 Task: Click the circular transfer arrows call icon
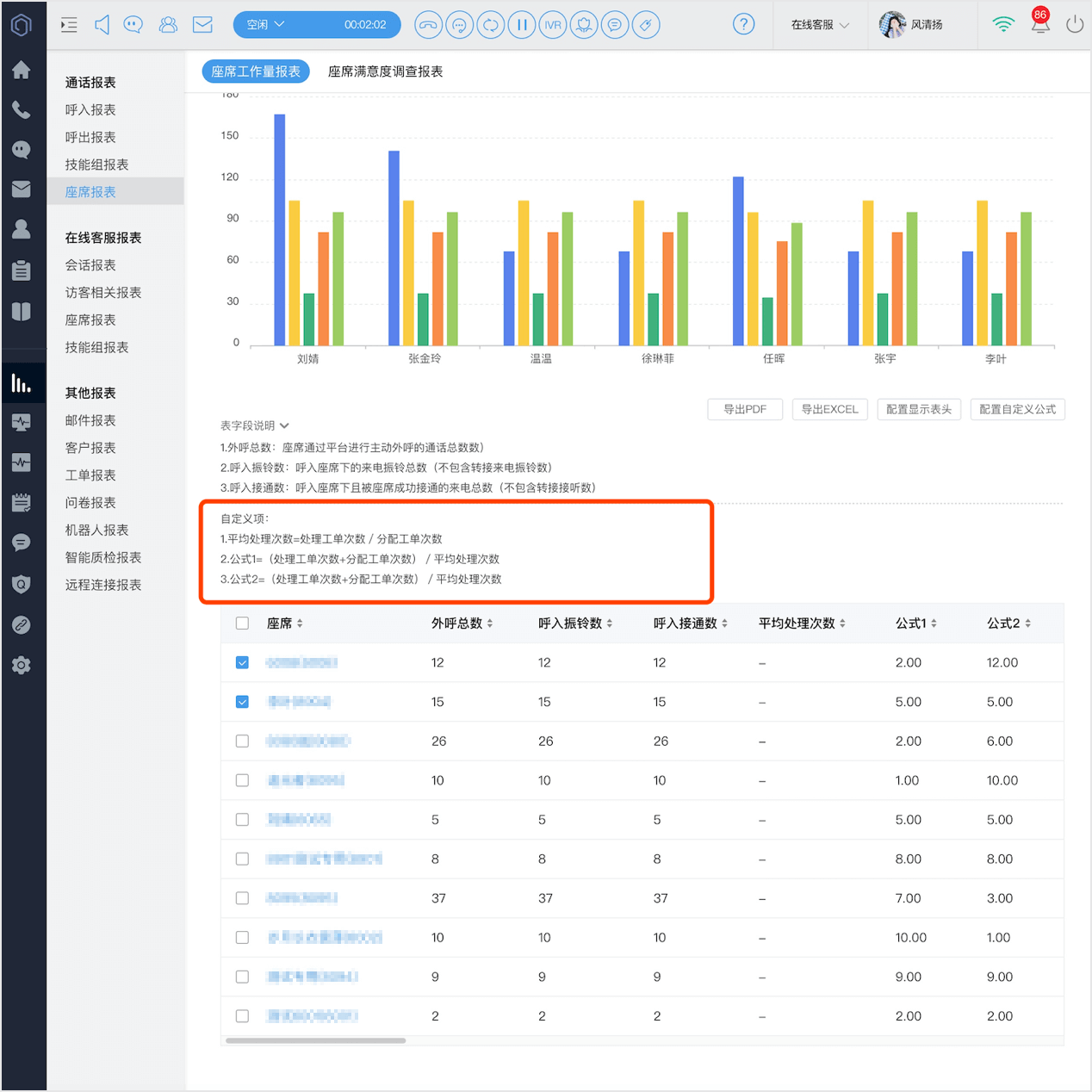coord(490,25)
